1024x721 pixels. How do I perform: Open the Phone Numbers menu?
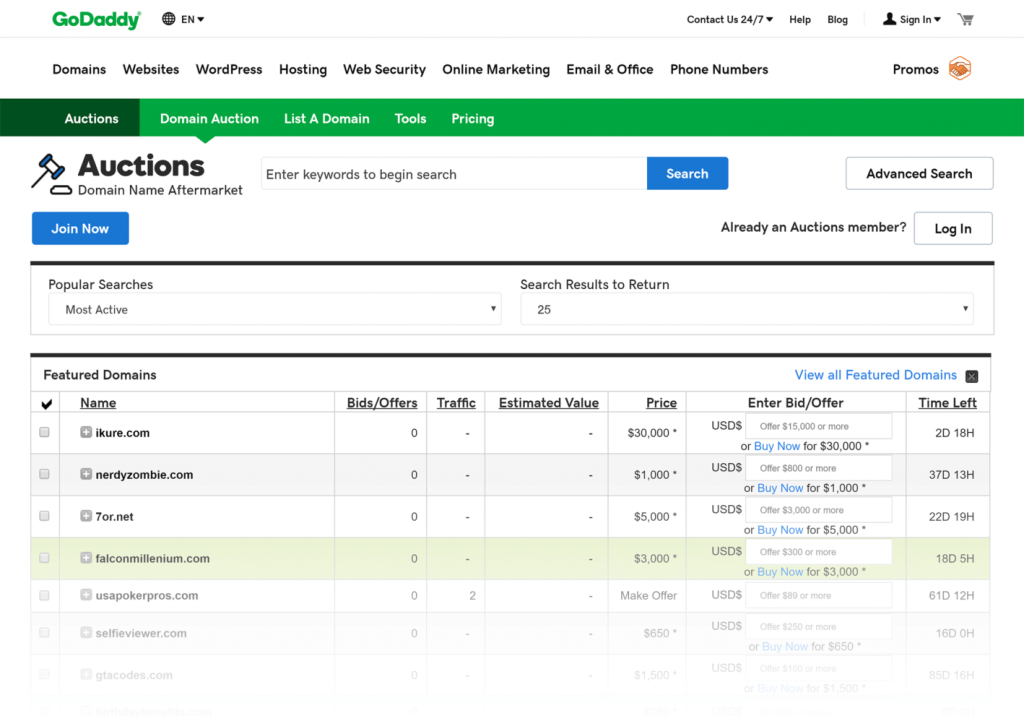[x=719, y=69]
